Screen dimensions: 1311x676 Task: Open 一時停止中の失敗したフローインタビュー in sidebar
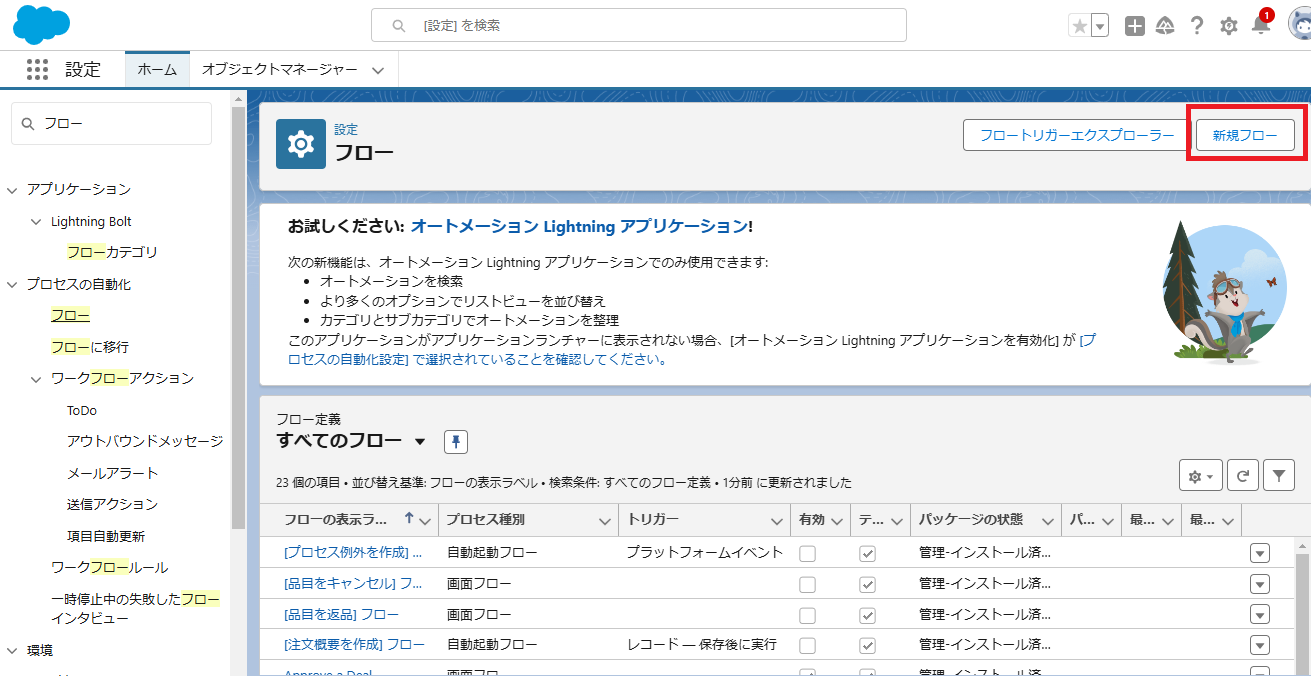coord(135,608)
